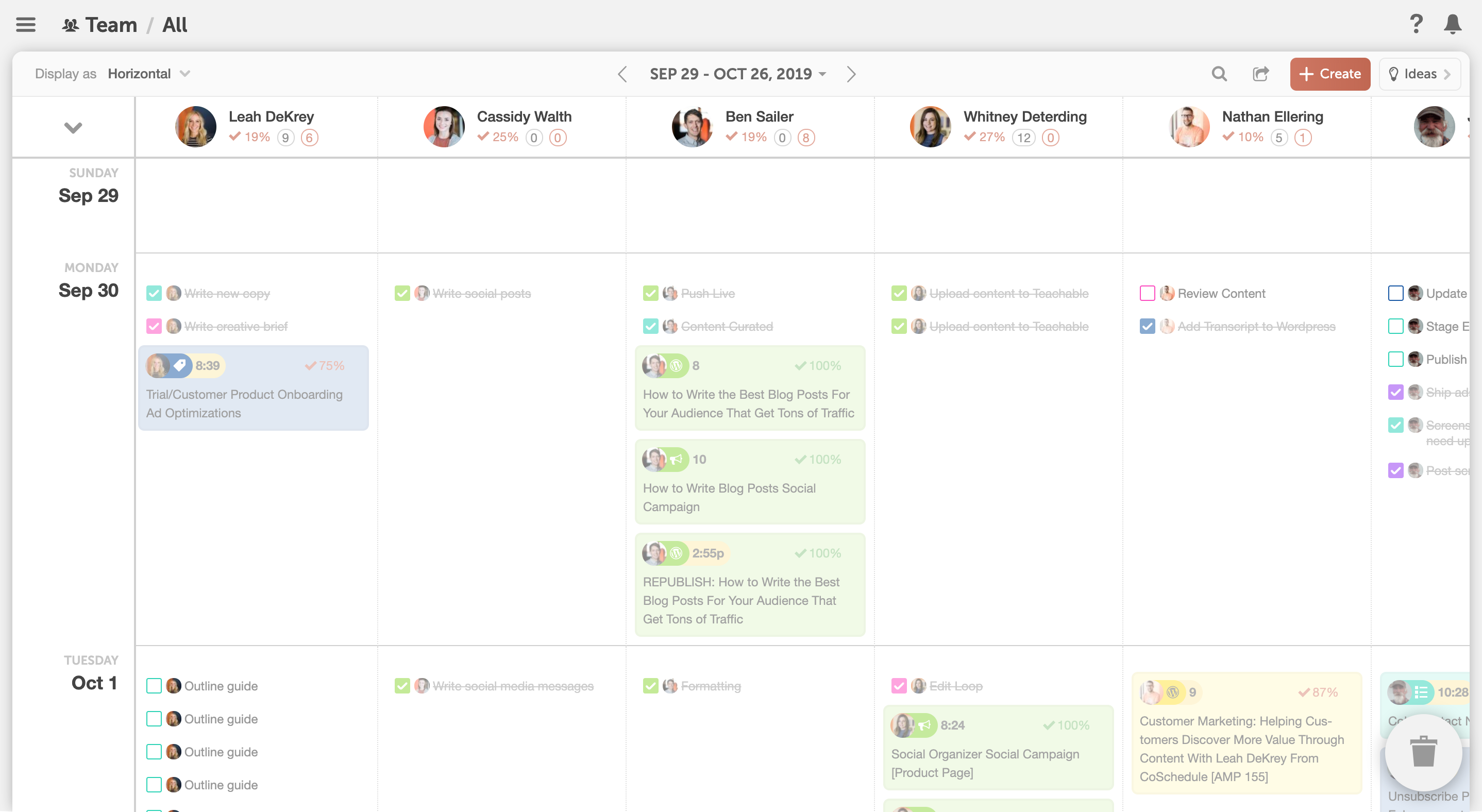The width and height of the screenshot is (1482, 812).
Task: Click the Create button
Action: pos(1329,74)
